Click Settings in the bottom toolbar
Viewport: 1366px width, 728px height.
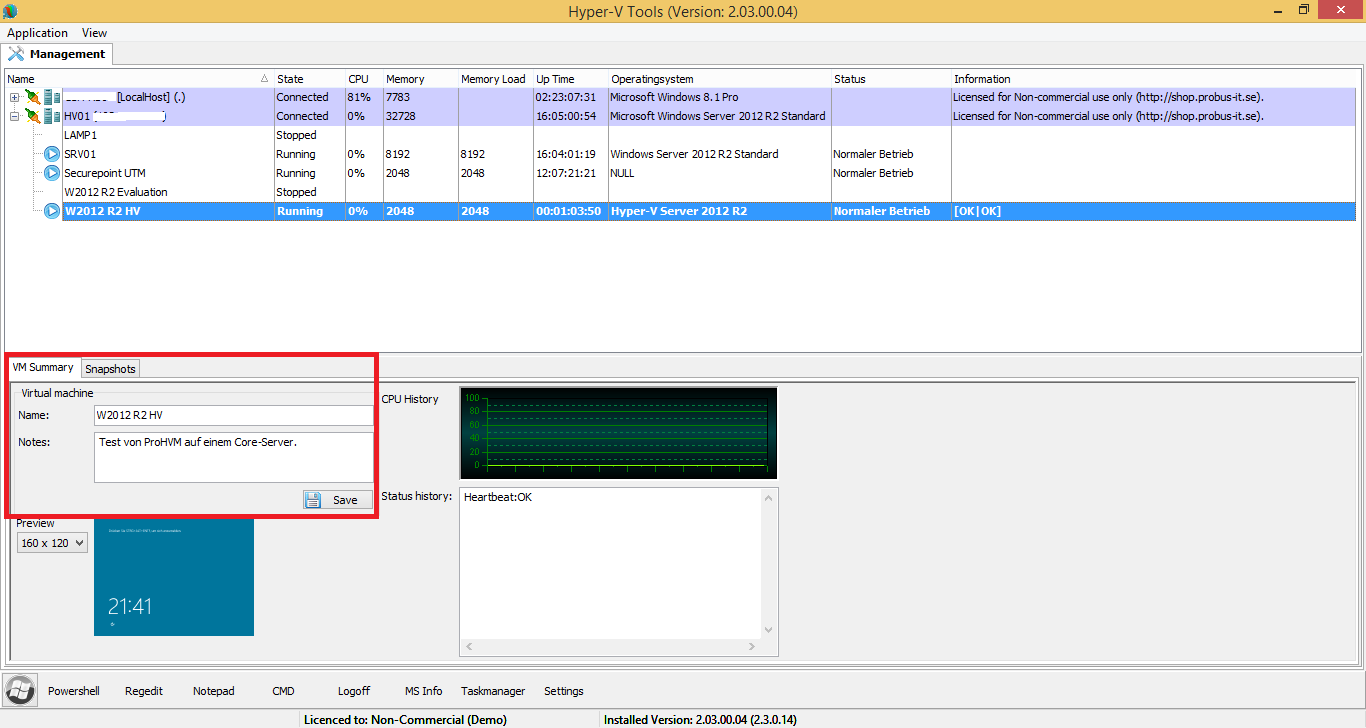pyautogui.click(x=563, y=691)
